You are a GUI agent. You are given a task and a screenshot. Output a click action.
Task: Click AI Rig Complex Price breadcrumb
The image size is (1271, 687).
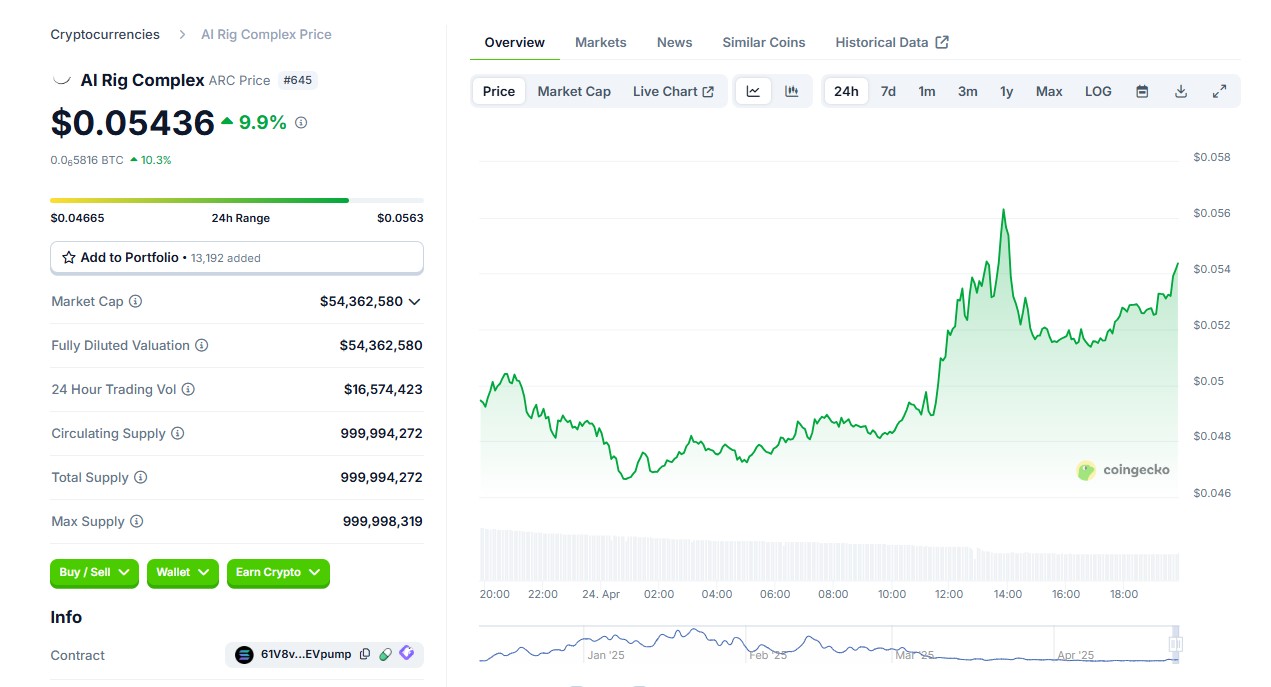click(266, 34)
